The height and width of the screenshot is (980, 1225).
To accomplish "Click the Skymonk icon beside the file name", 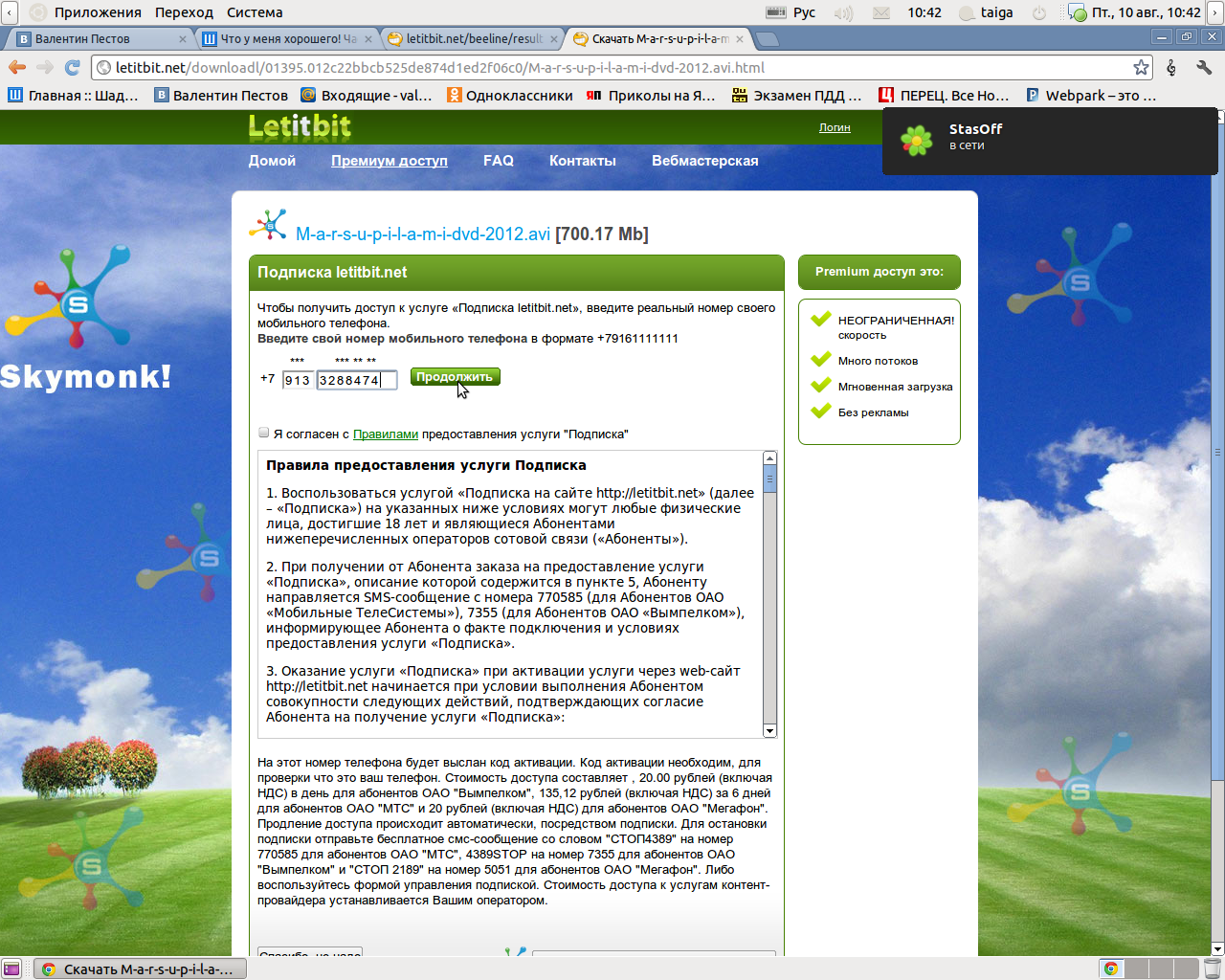I will pyautogui.click(x=268, y=225).
